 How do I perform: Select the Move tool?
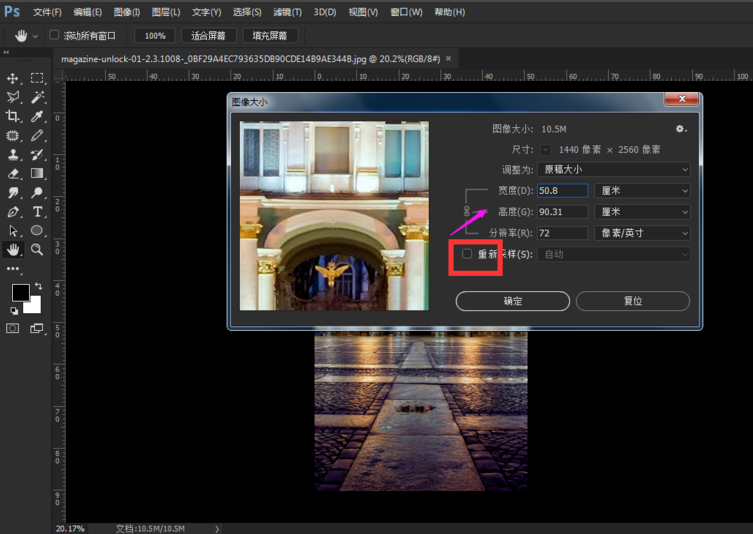coord(13,78)
